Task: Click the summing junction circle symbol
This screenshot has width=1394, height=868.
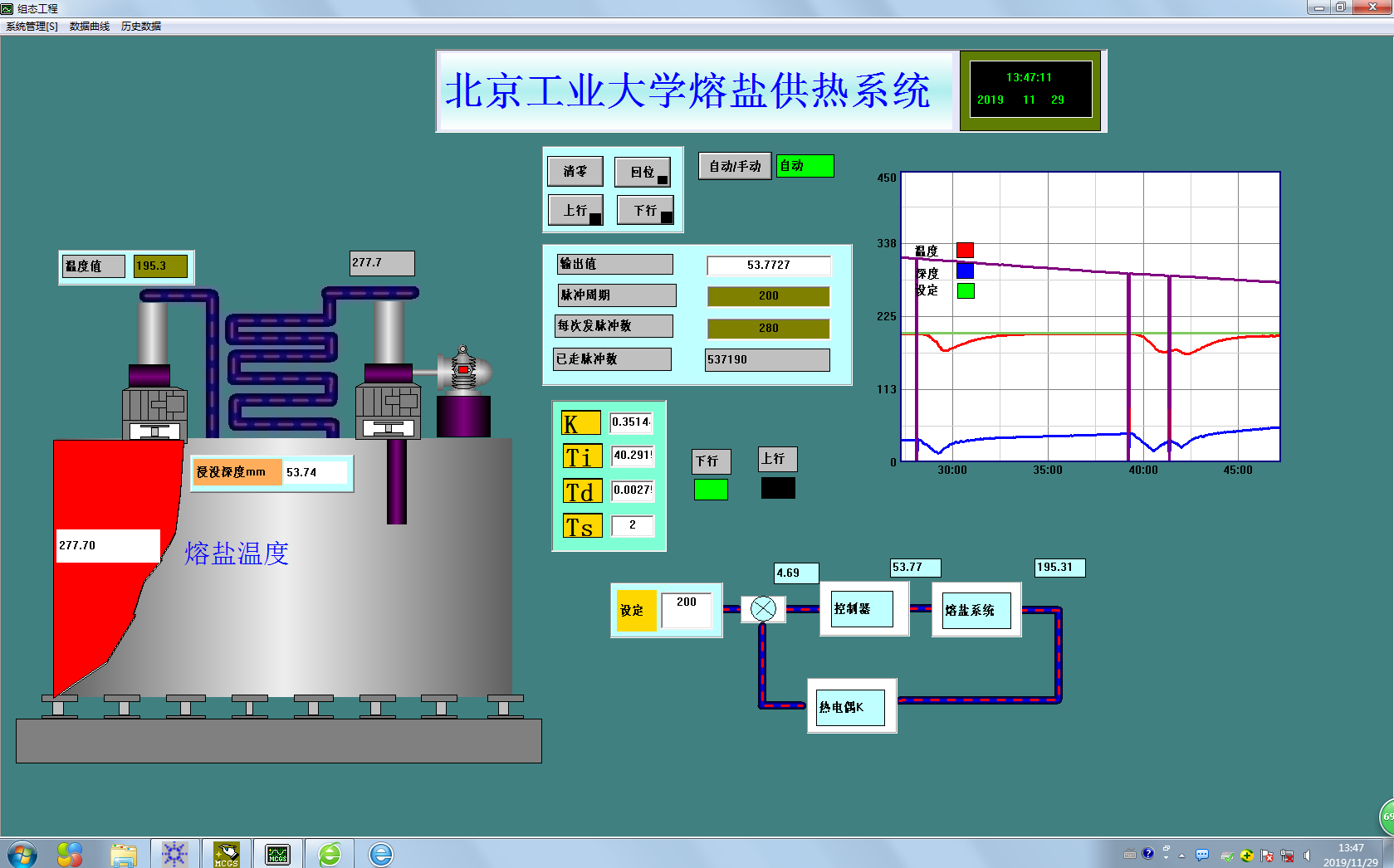Action: click(763, 609)
